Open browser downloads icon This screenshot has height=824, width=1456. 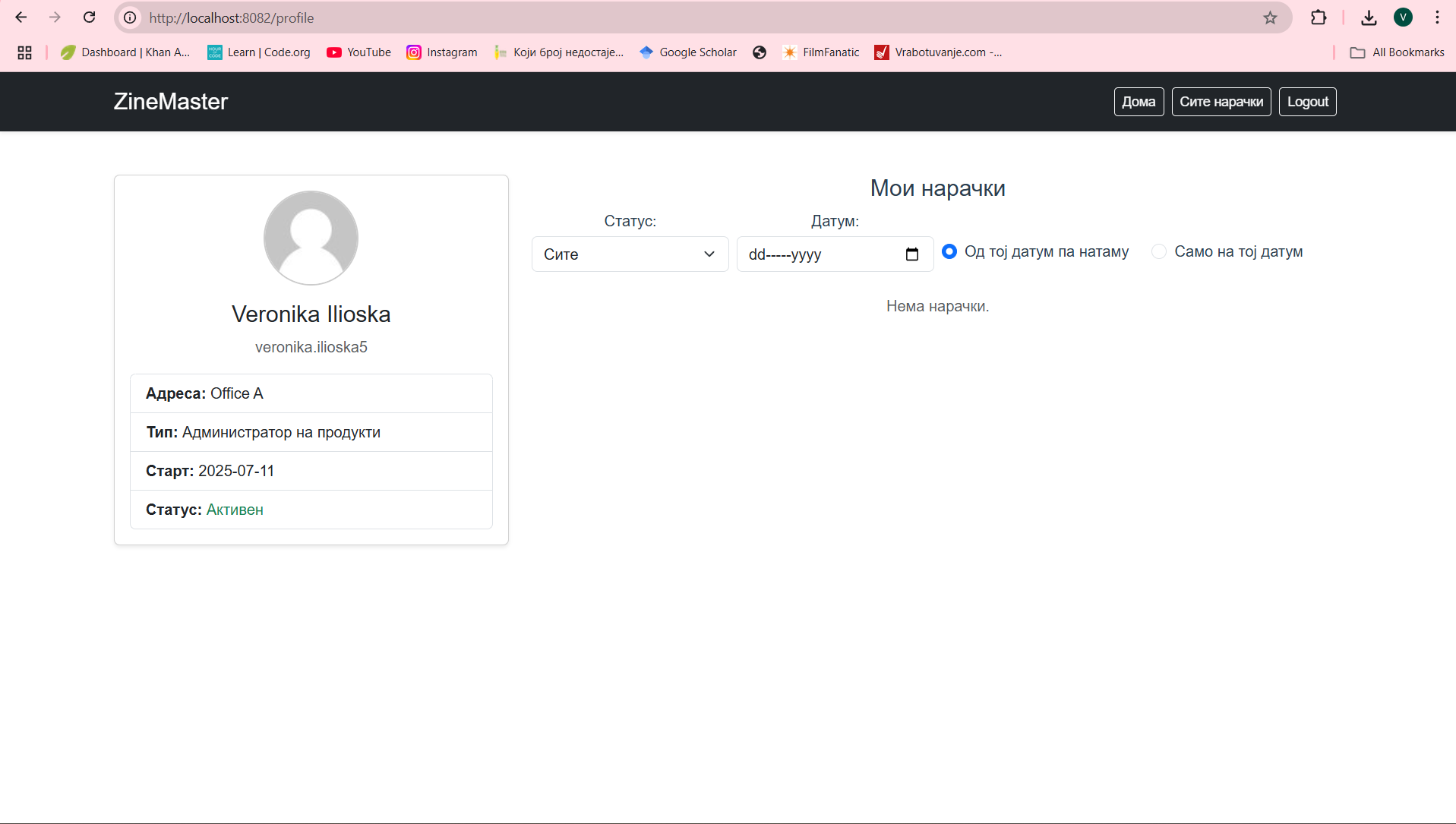pyautogui.click(x=1369, y=17)
